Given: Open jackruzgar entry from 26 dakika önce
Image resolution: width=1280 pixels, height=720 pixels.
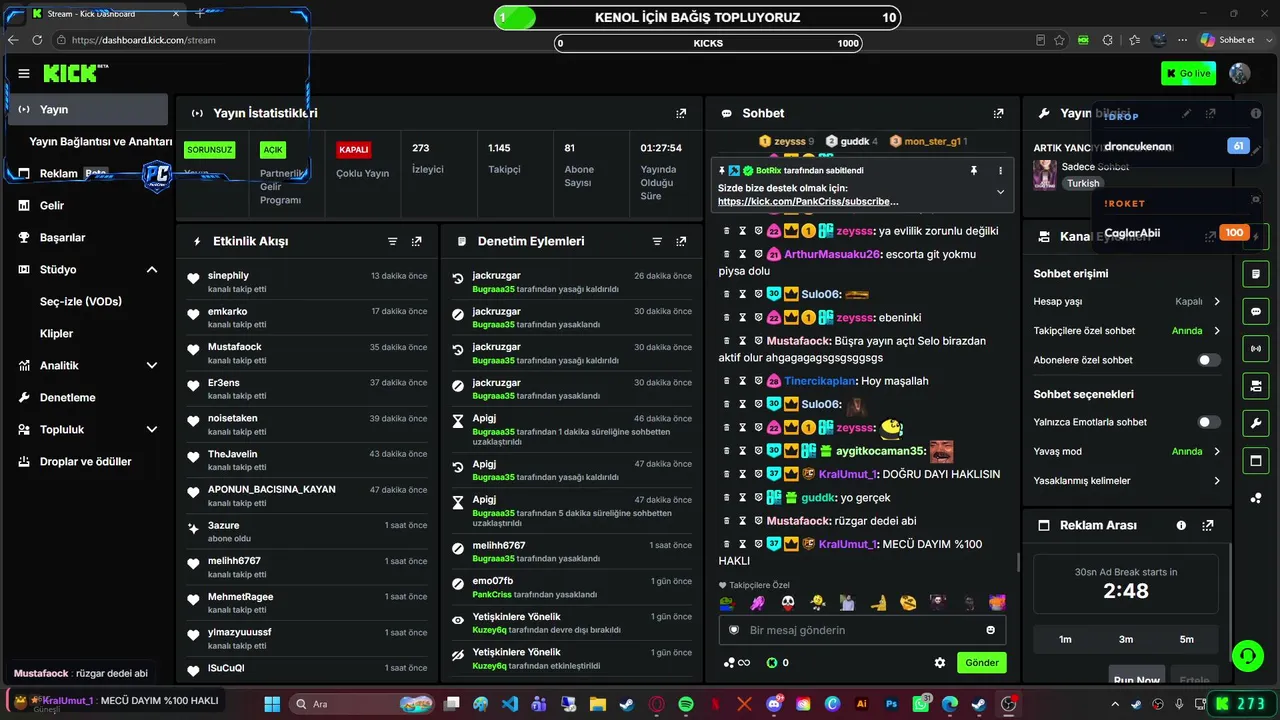Looking at the screenshot, I should click(570, 281).
